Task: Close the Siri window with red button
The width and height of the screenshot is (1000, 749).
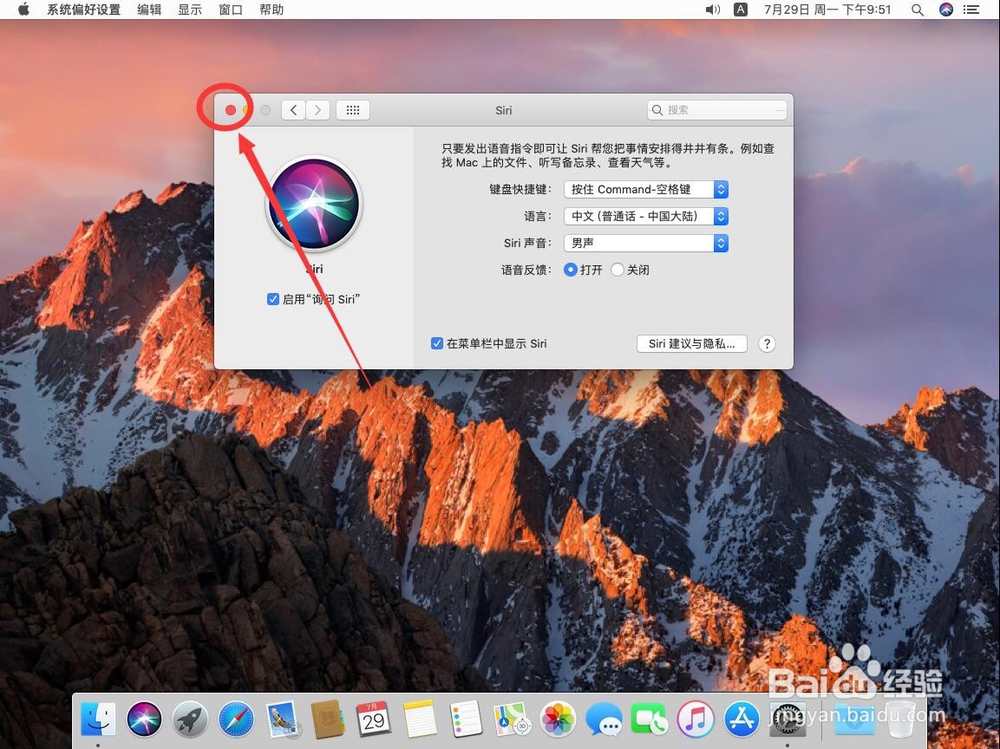Action: coord(231,110)
